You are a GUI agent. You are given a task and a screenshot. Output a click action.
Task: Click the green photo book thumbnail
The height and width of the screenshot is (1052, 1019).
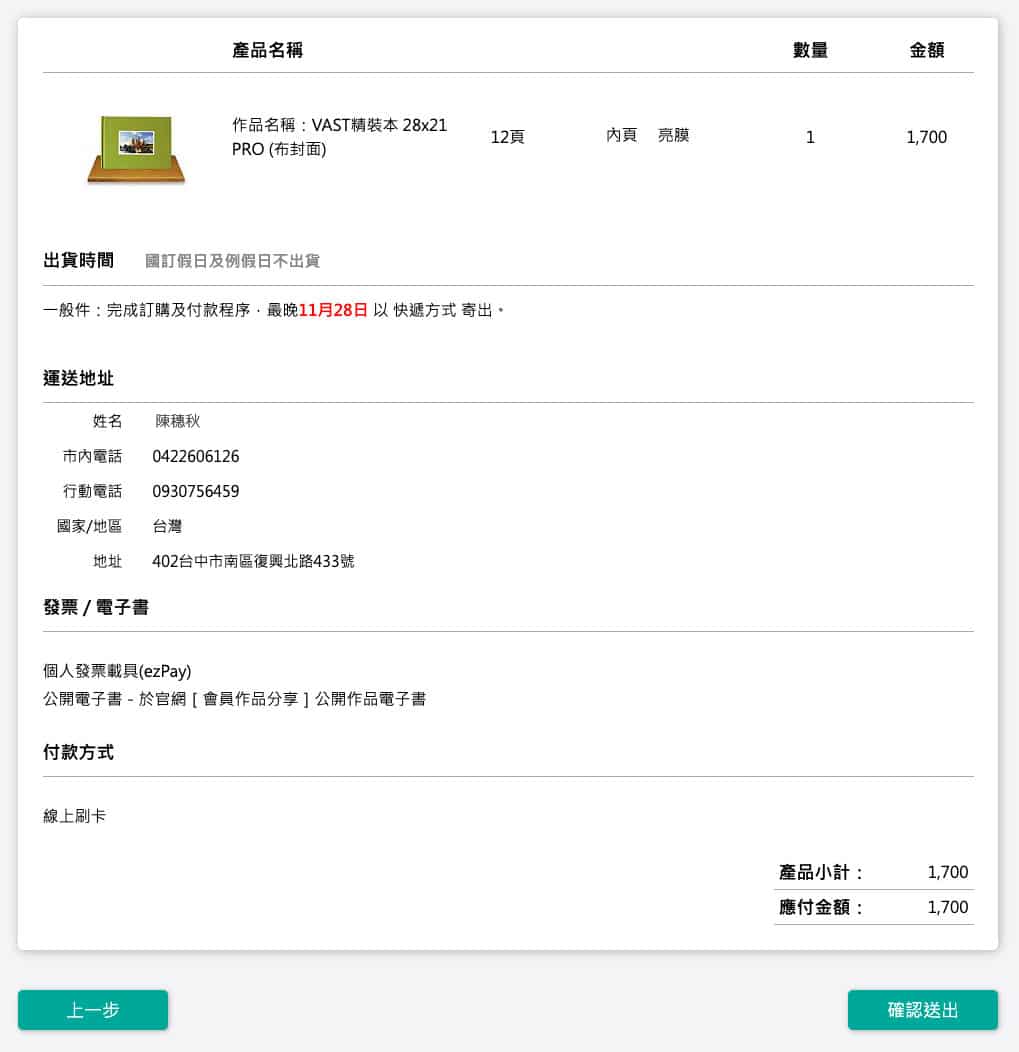pyautogui.click(x=136, y=149)
